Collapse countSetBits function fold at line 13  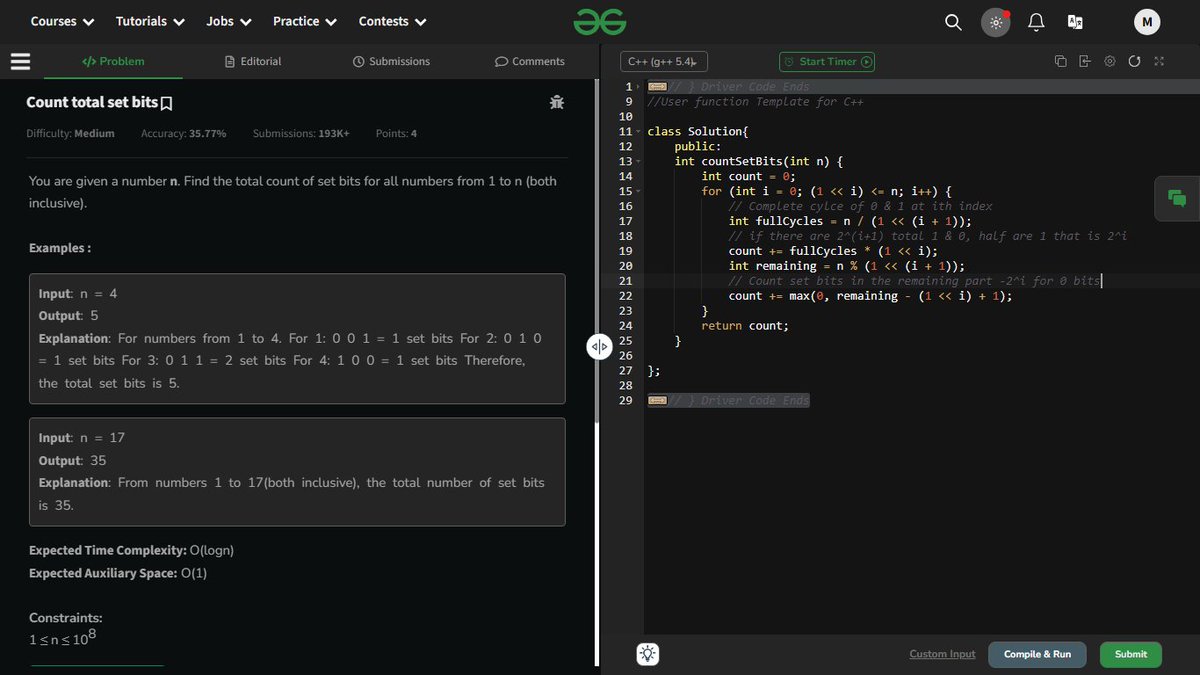click(639, 162)
